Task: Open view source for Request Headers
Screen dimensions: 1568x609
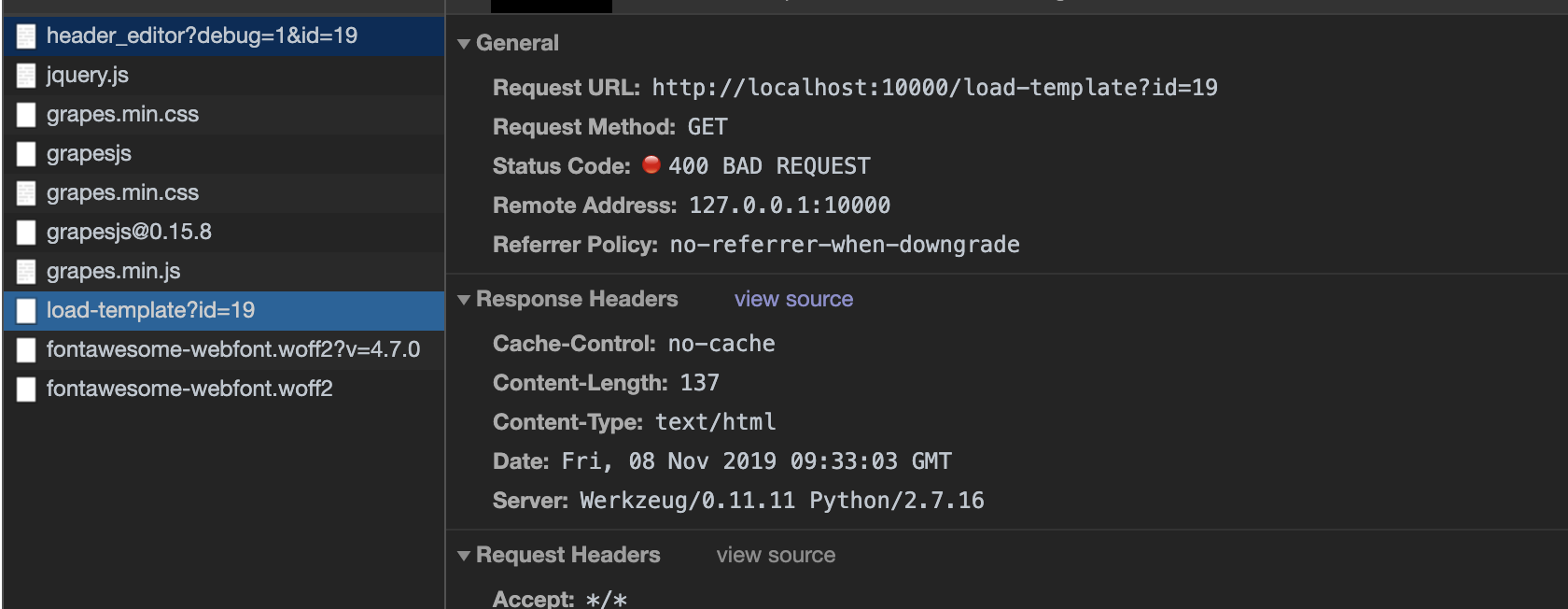Action: 776,555
